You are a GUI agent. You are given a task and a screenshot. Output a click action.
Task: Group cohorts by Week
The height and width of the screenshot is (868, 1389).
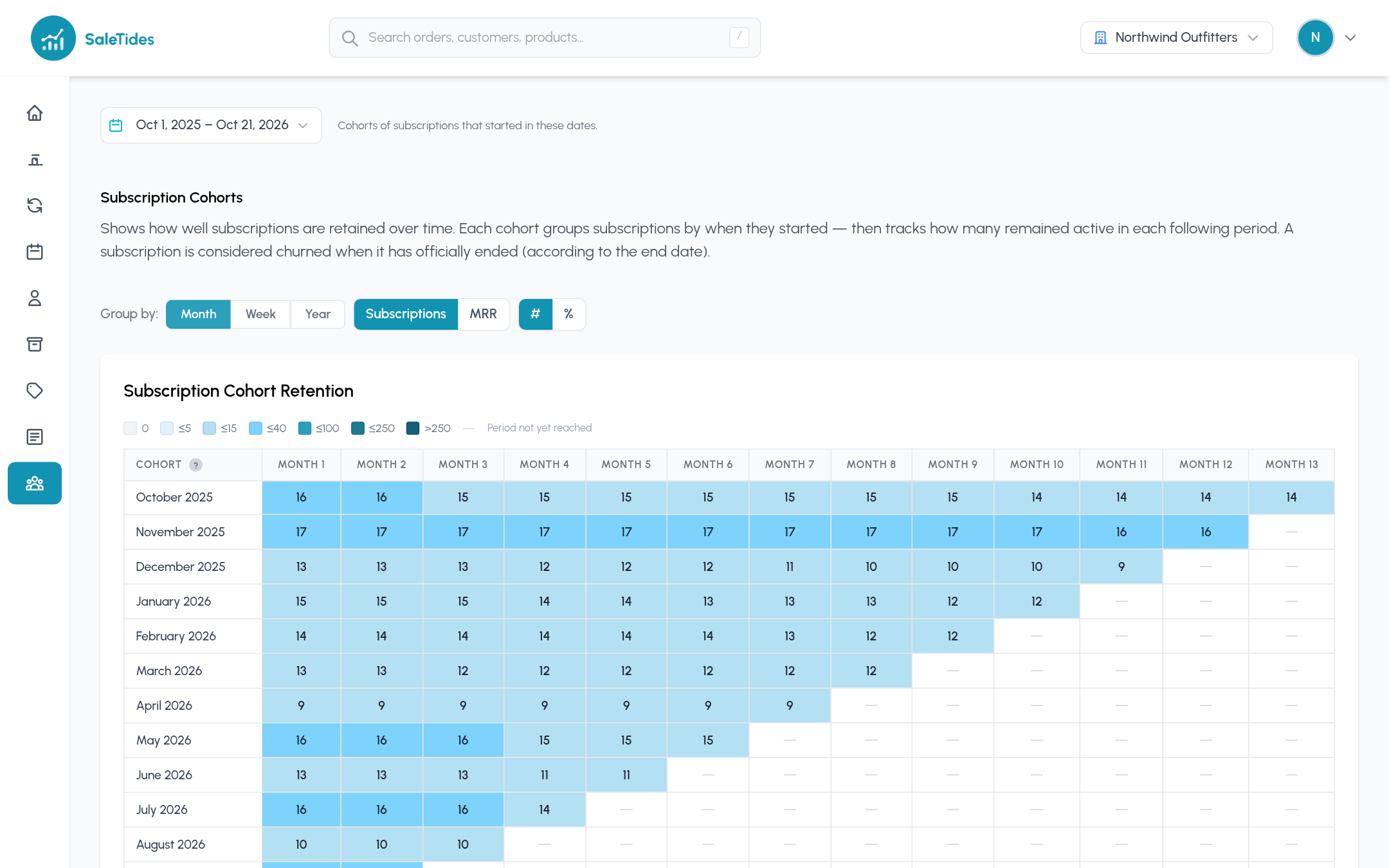(260, 314)
